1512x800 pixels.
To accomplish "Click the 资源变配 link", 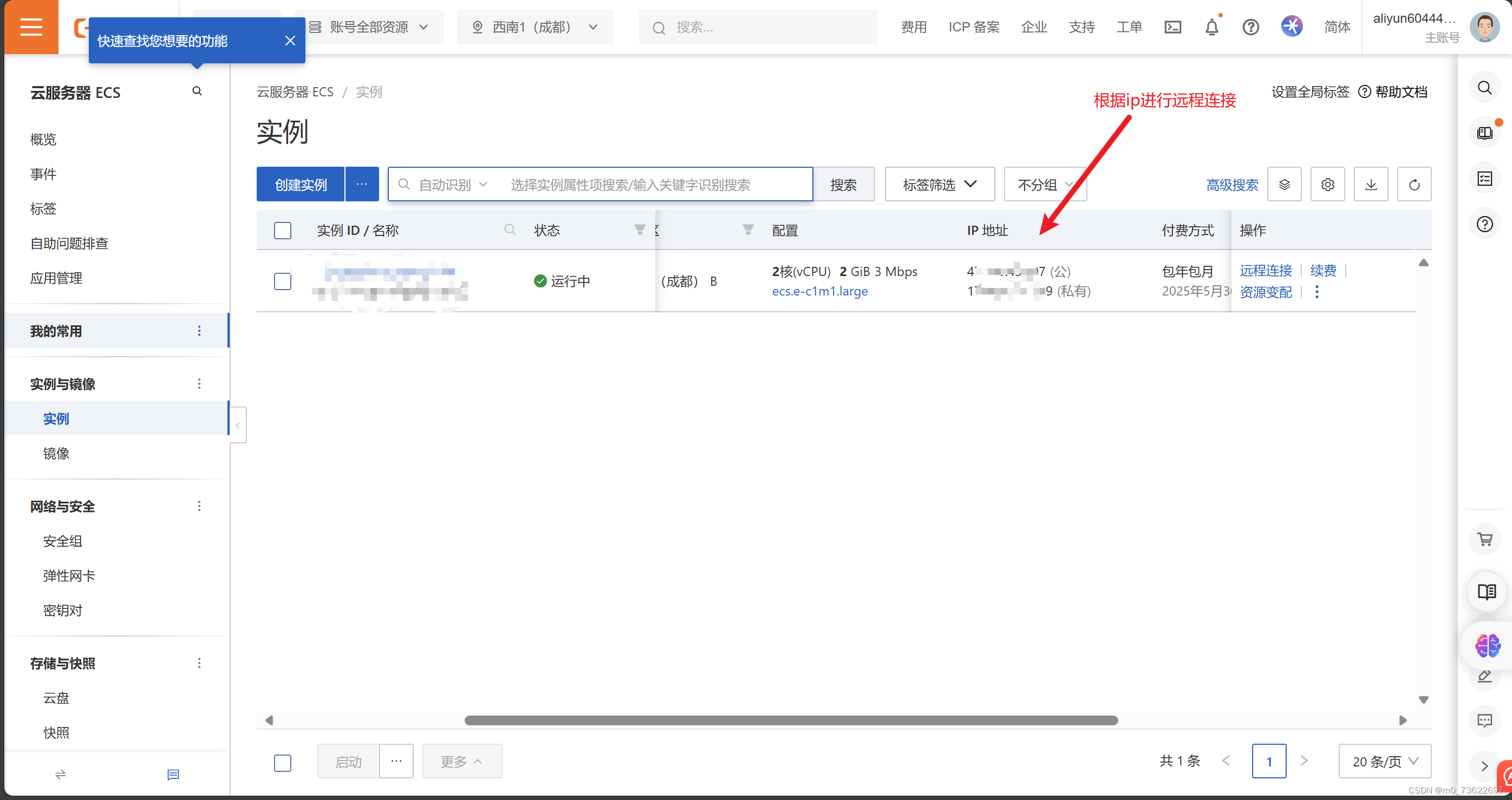I will click(x=1266, y=292).
